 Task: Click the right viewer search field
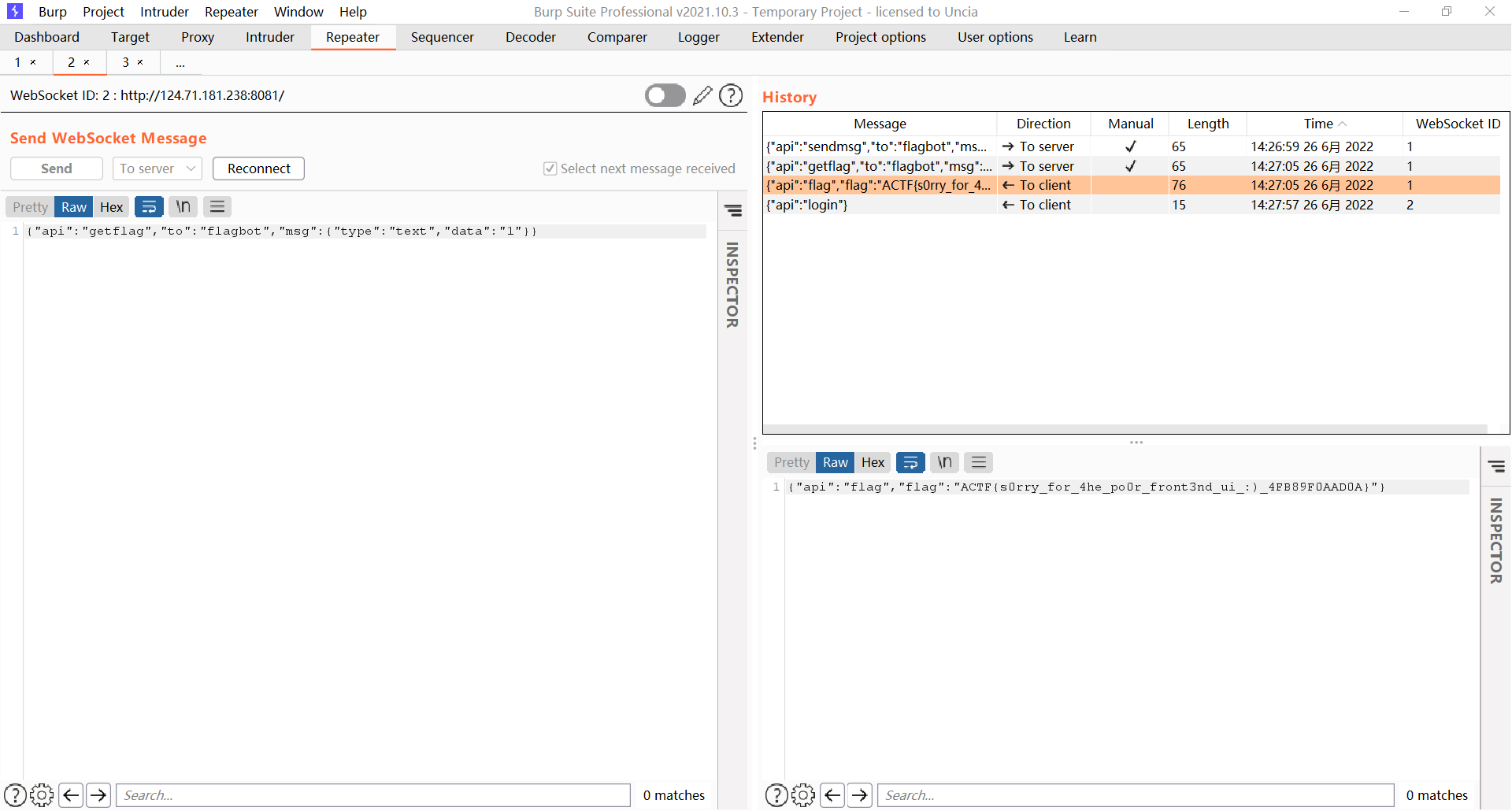[x=1136, y=795]
